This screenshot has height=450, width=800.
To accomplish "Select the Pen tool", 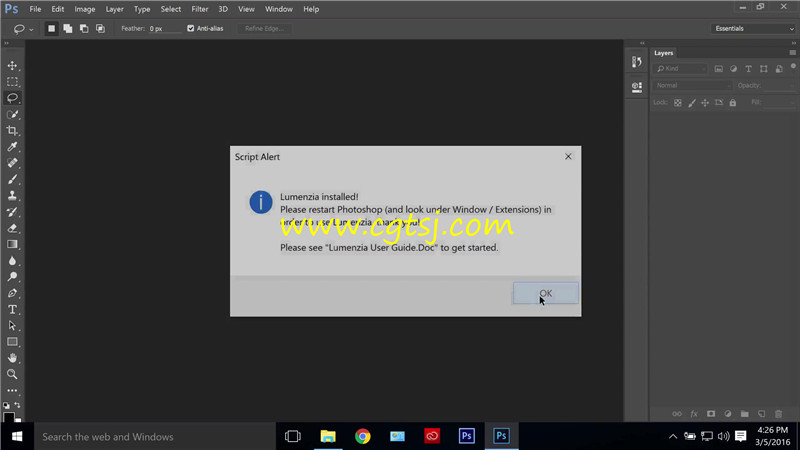I will click(12, 293).
